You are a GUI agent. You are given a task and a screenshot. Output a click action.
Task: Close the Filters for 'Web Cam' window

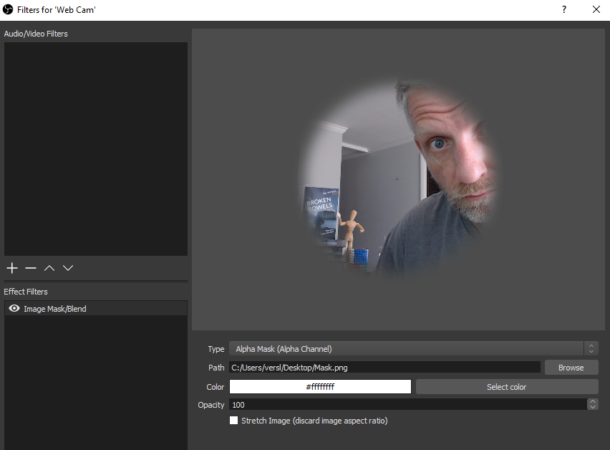[x=596, y=9]
